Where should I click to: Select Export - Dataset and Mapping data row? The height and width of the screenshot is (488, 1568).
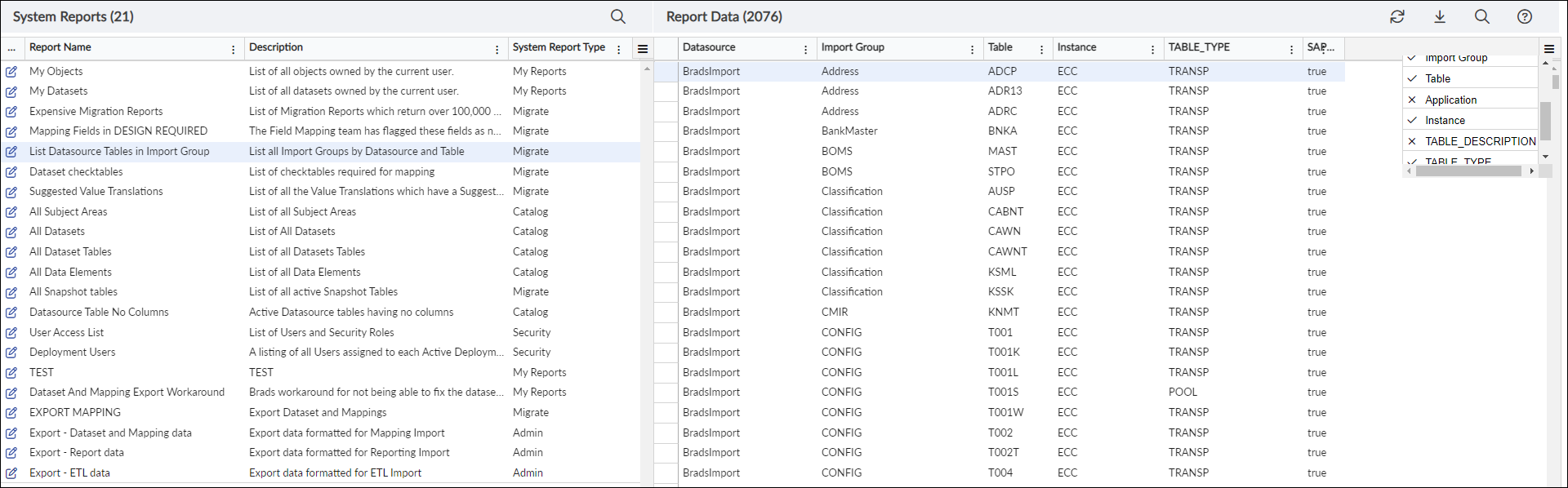point(320,433)
